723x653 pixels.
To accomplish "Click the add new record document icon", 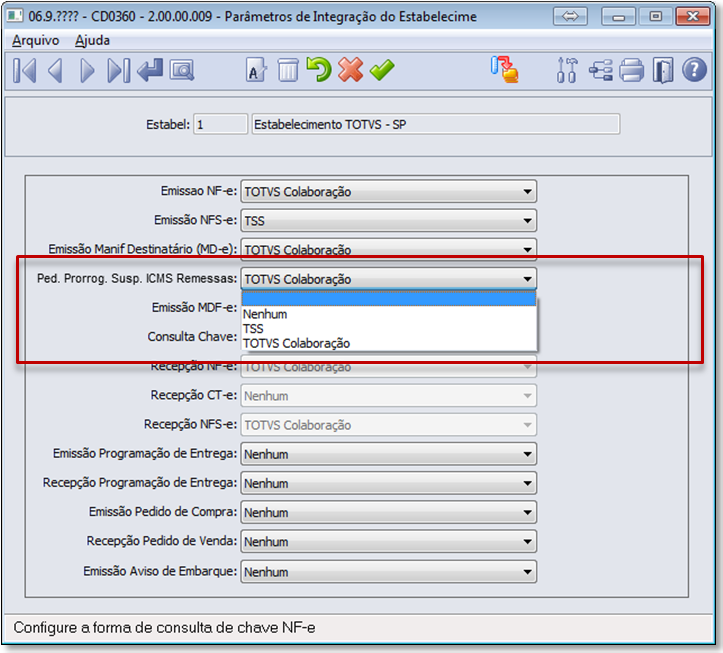I will coord(256,70).
